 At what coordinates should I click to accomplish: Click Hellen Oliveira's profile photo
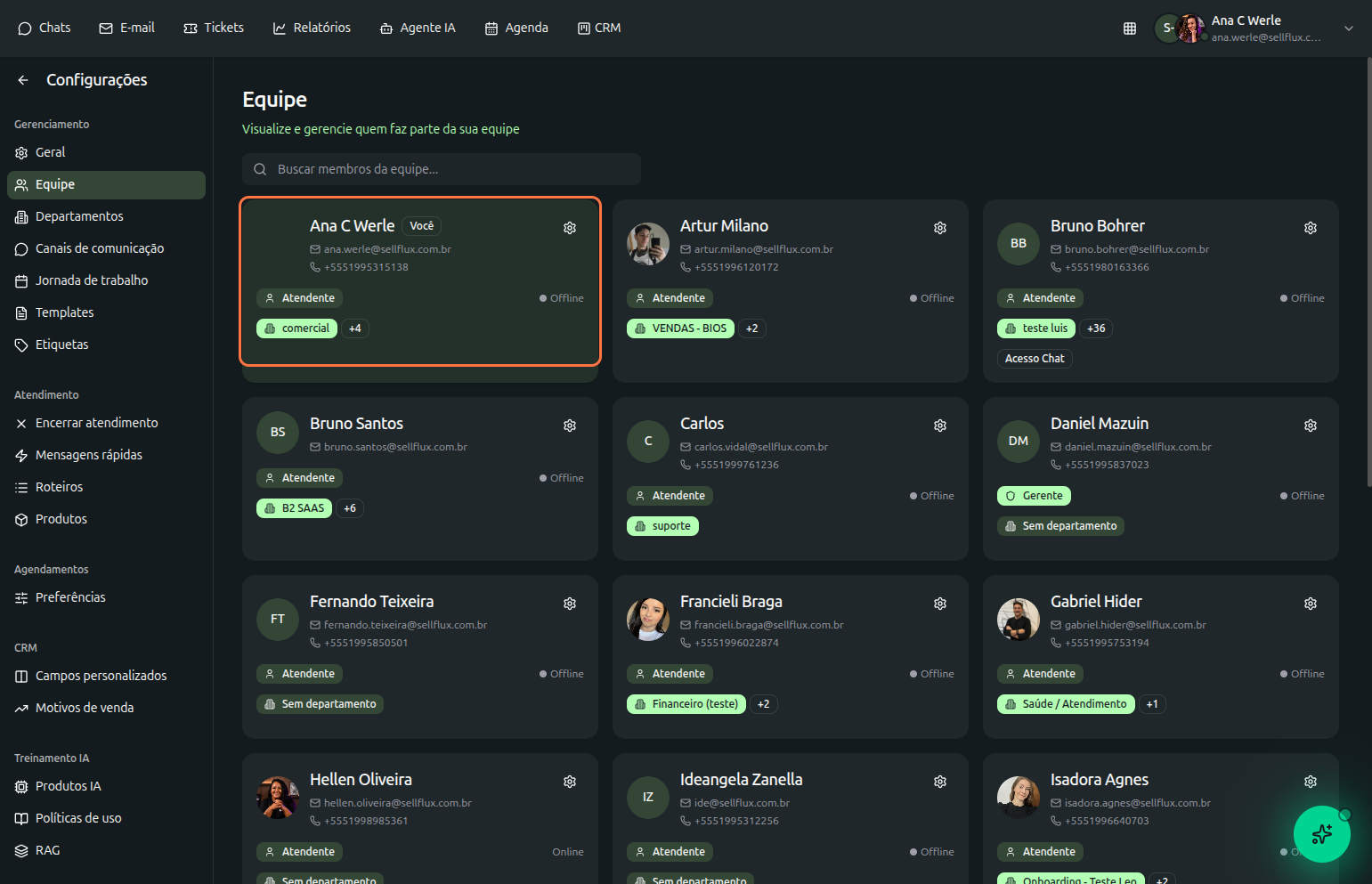[x=278, y=798]
